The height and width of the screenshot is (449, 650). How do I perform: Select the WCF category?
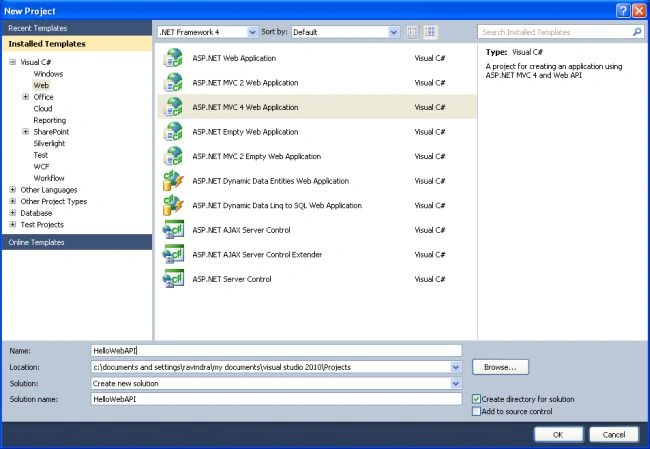pyautogui.click(x=41, y=167)
